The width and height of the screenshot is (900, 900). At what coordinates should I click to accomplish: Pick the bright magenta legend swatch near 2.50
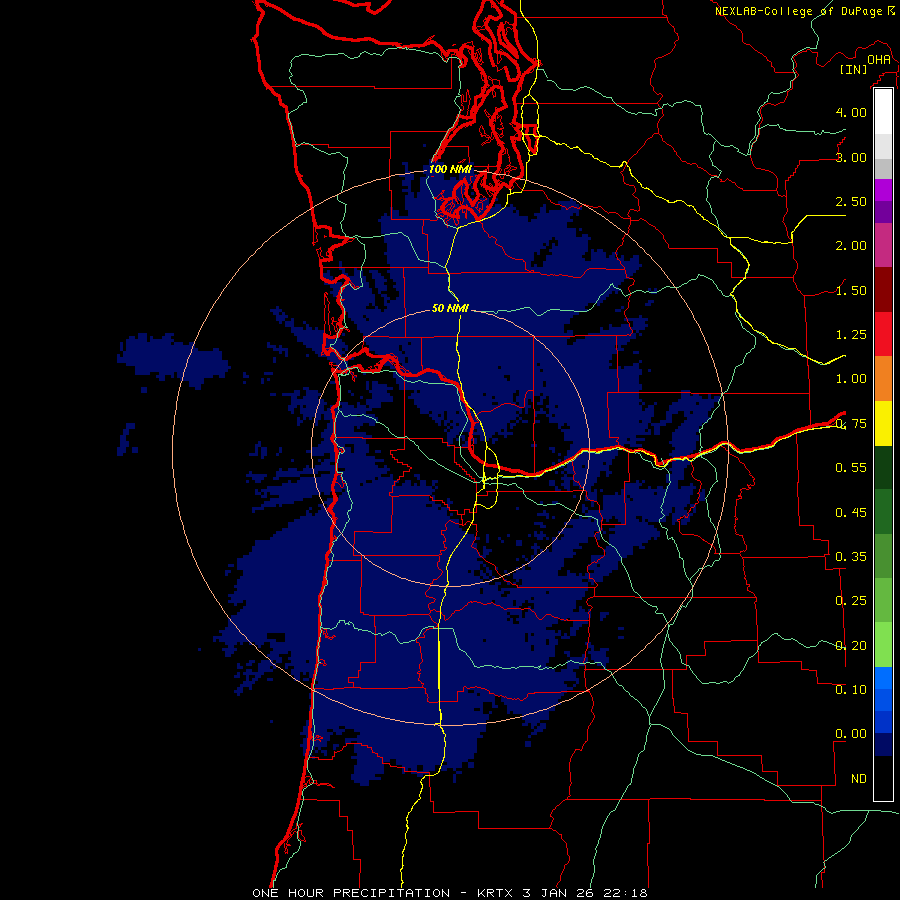tap(883, 190)
